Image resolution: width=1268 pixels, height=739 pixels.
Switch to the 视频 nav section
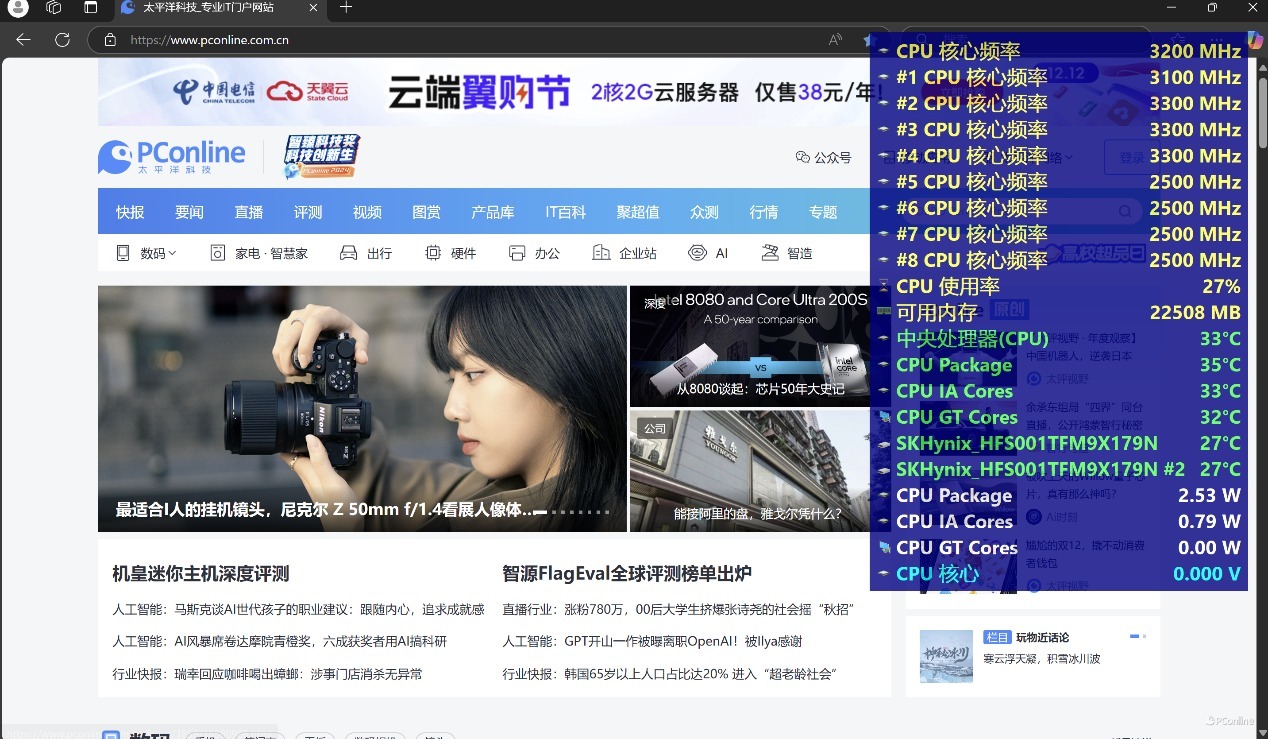[367, 212]
